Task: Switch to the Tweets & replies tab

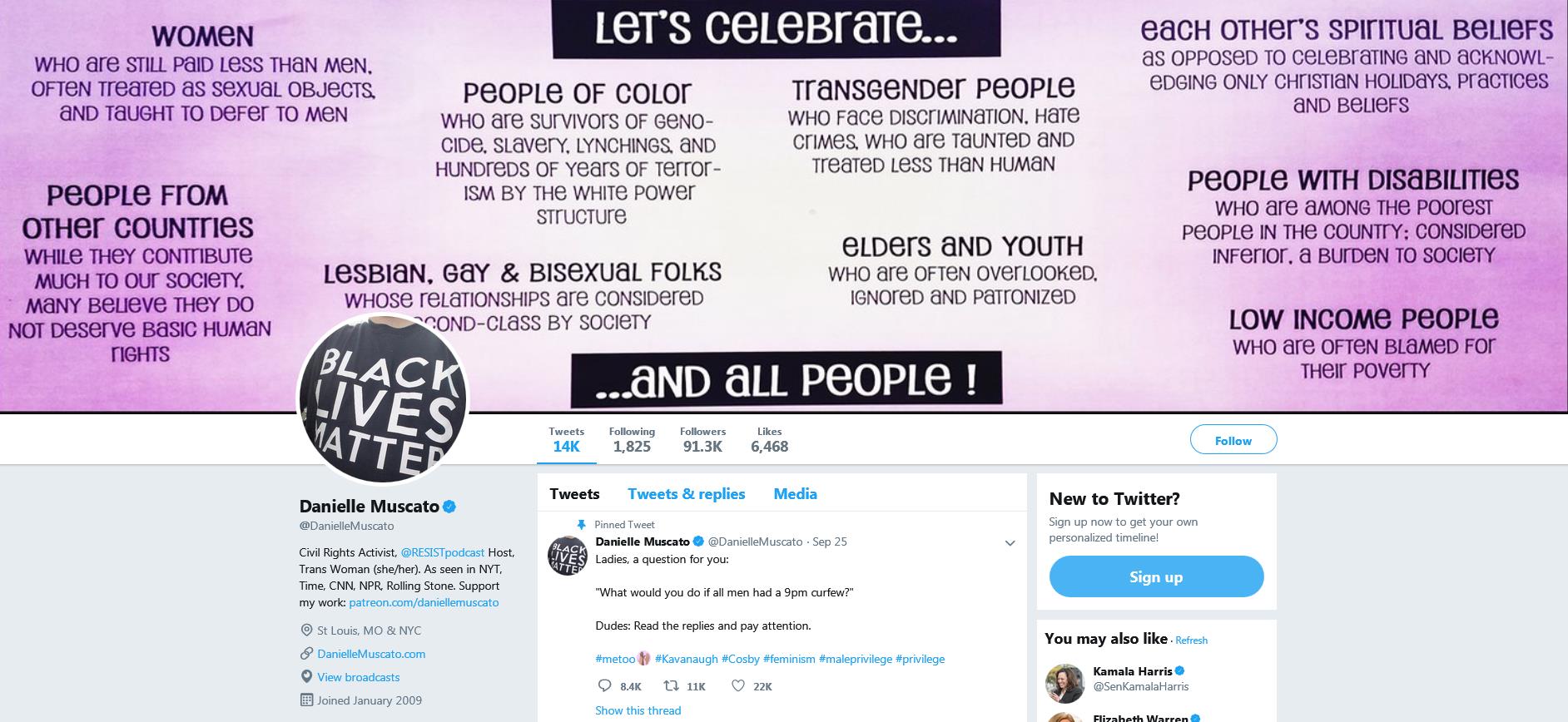Action: click(686, 494)
